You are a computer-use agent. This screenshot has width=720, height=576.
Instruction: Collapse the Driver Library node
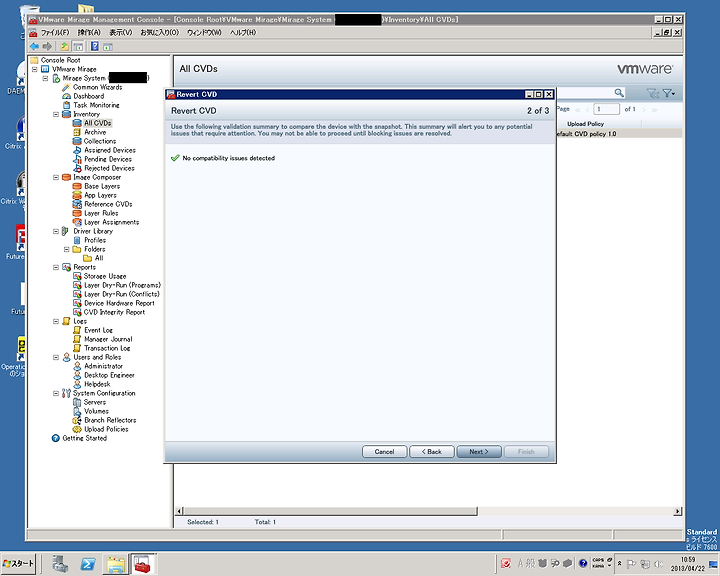[56, 231]
